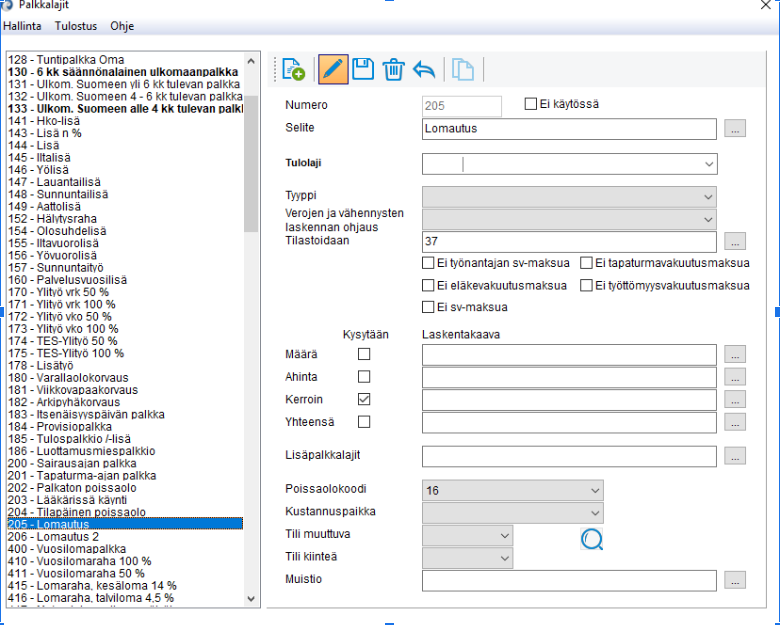The width and height of the screenshot is (780, 625).
Task: Select 152 - Hälytysraha row
Action: [x=125, y=218]
